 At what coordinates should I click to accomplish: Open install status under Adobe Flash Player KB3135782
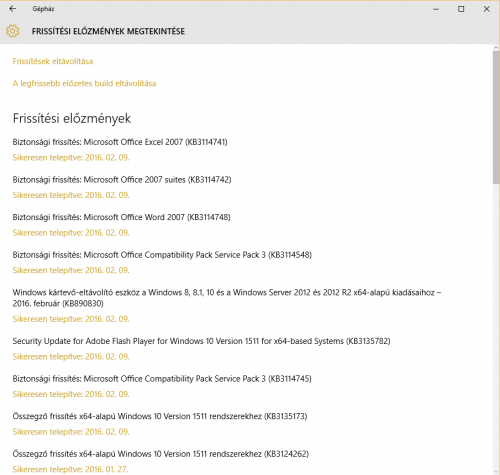(x=71, y=357)
